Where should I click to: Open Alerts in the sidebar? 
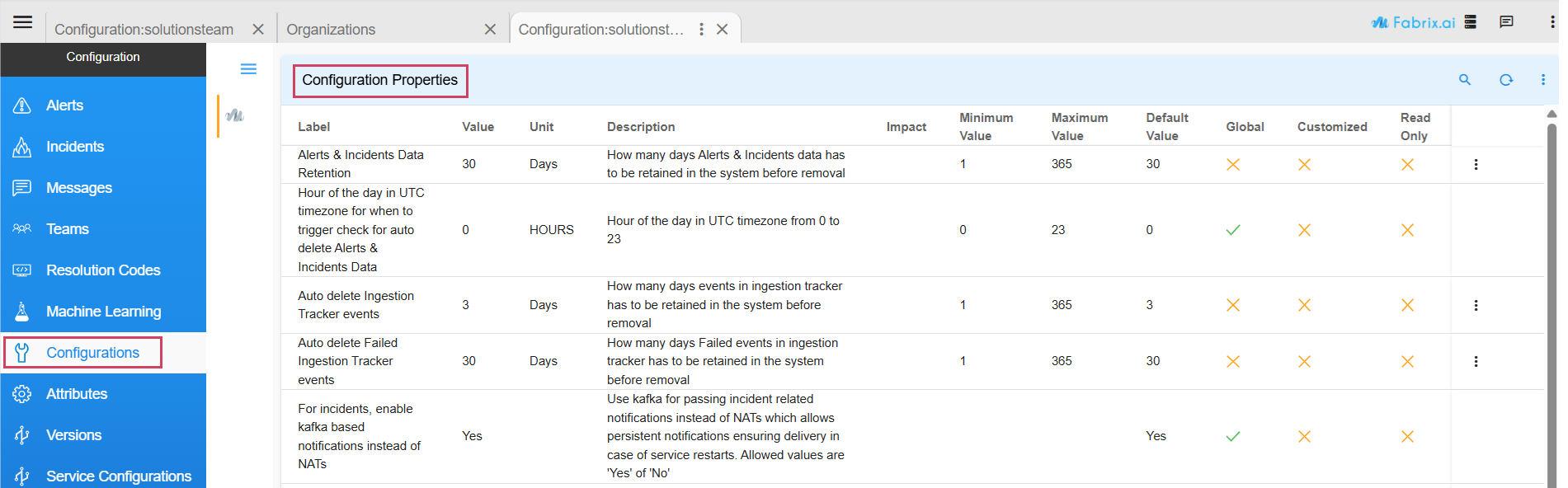pyautogui.click(x=64, y=106)
